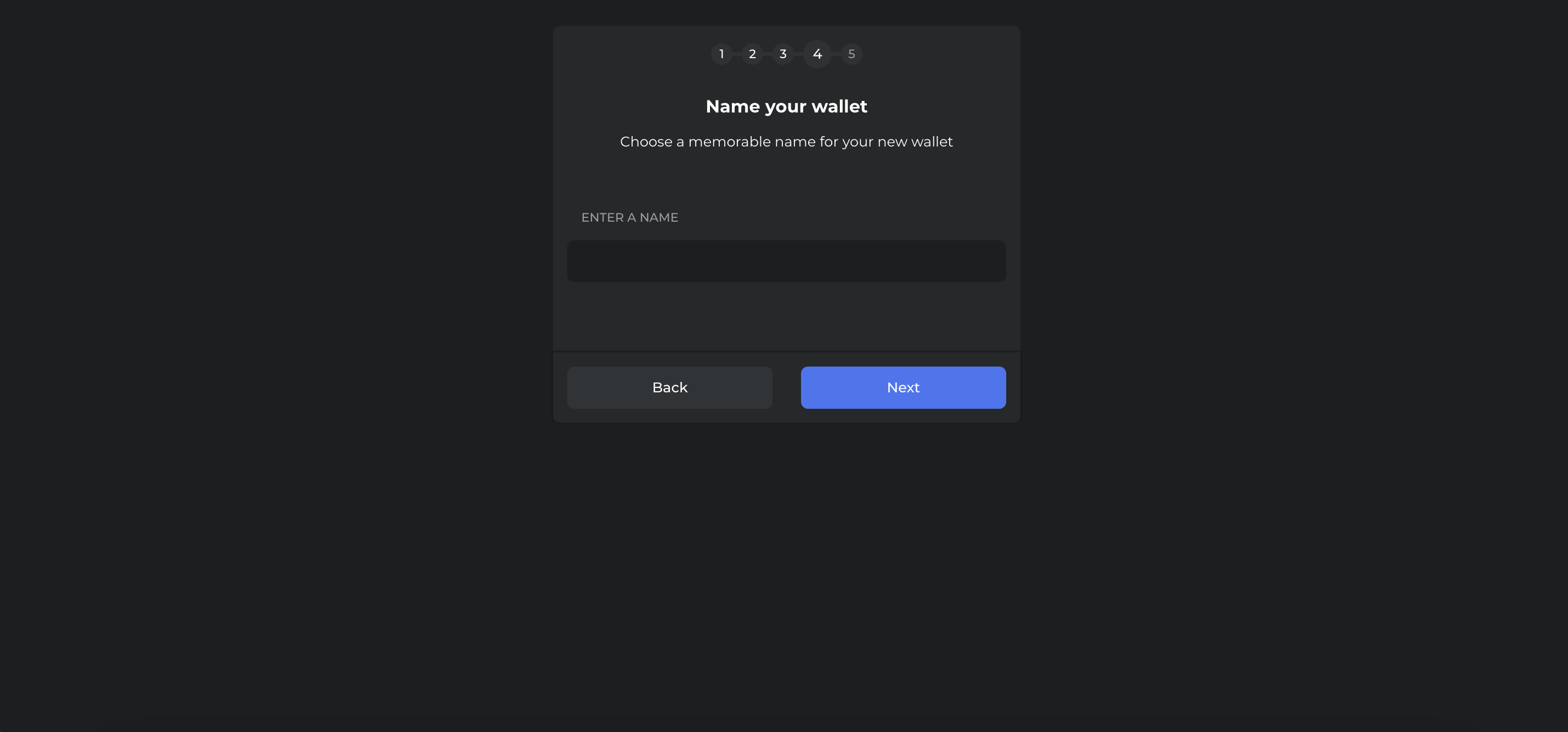Click the ENTER A NAME label
Viewport: 1568px width, 732px height.
pyautogui.click(x=629, y=217)
